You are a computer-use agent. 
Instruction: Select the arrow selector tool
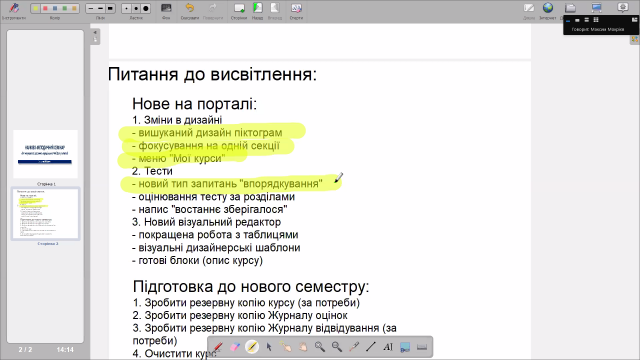click(x=269, y=347)
